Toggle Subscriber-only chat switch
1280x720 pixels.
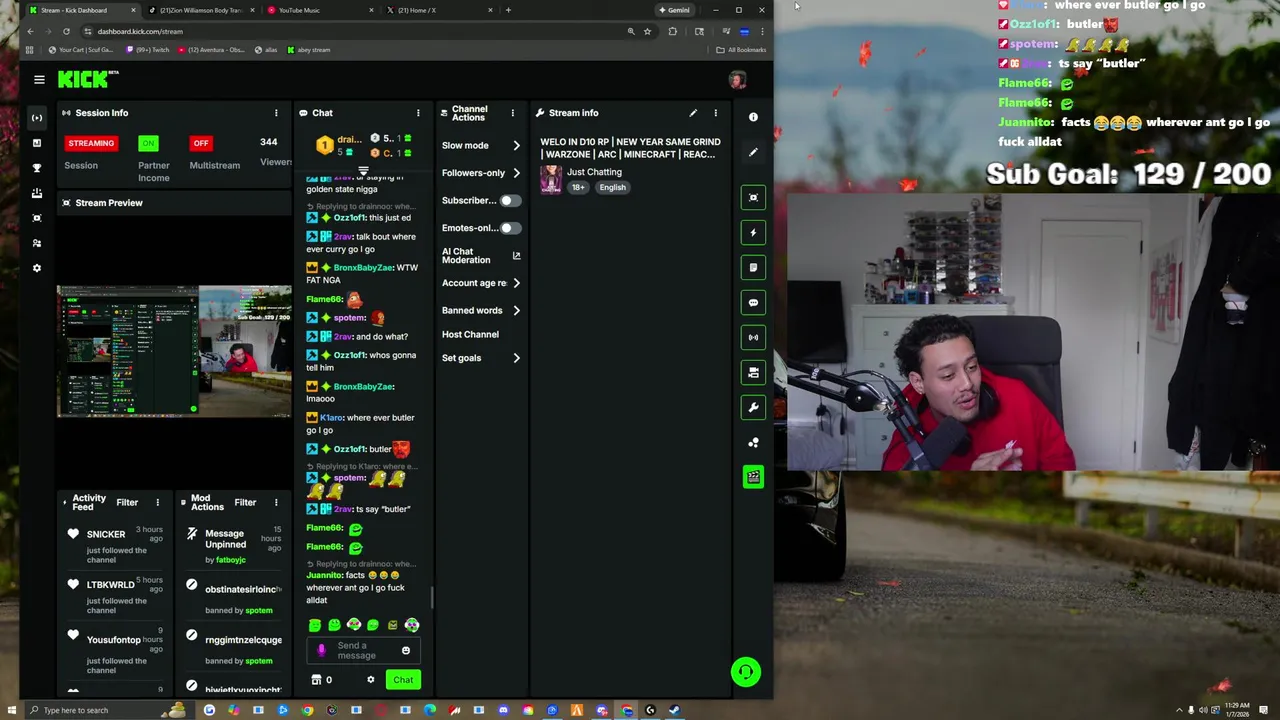[510, 201]
